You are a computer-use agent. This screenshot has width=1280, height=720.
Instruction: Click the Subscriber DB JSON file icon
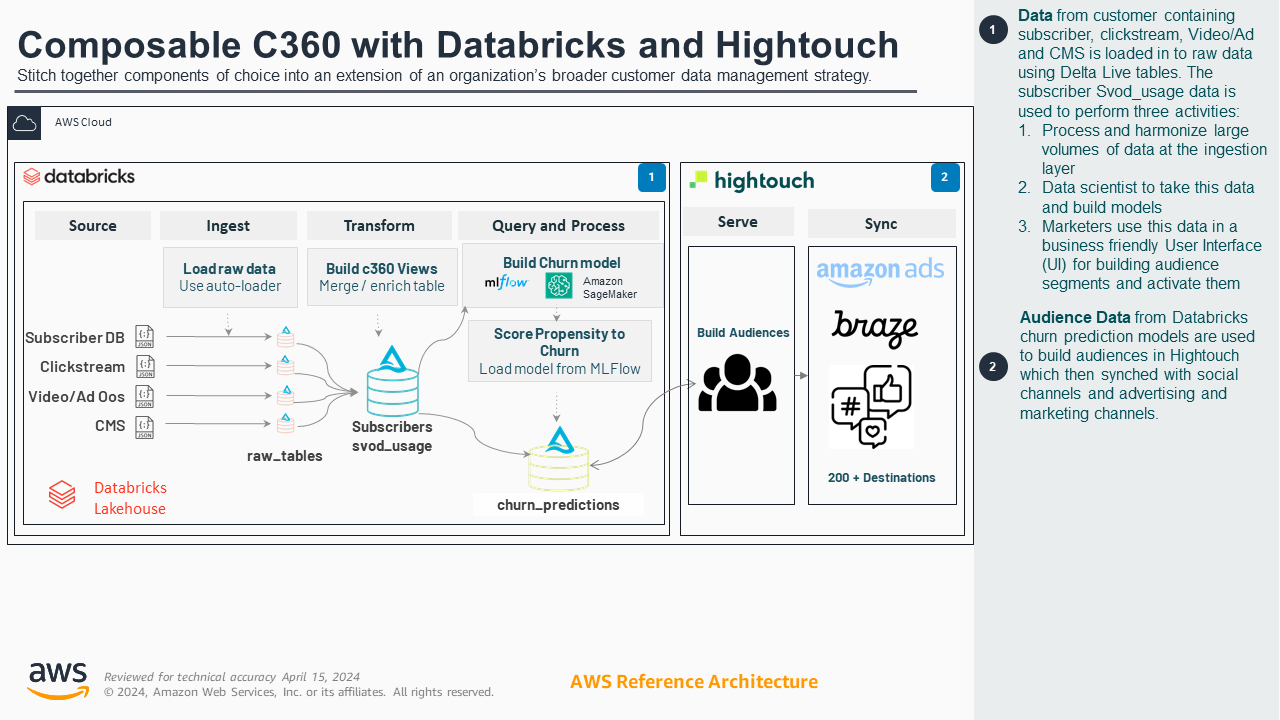(145, 337)
